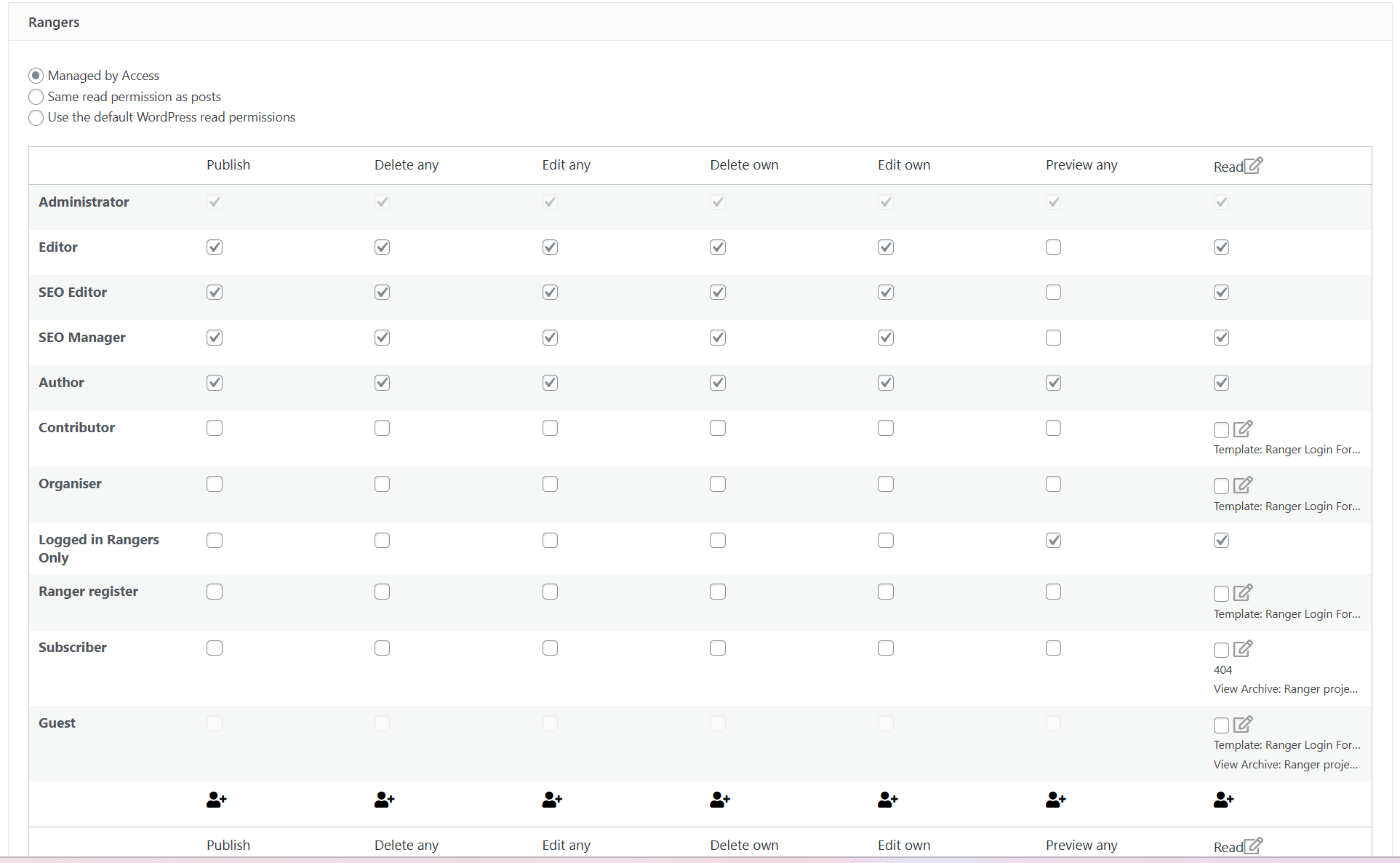Click add-user icon under Delete any column
Screen dimensions: 1400x863
coord(384,800)
